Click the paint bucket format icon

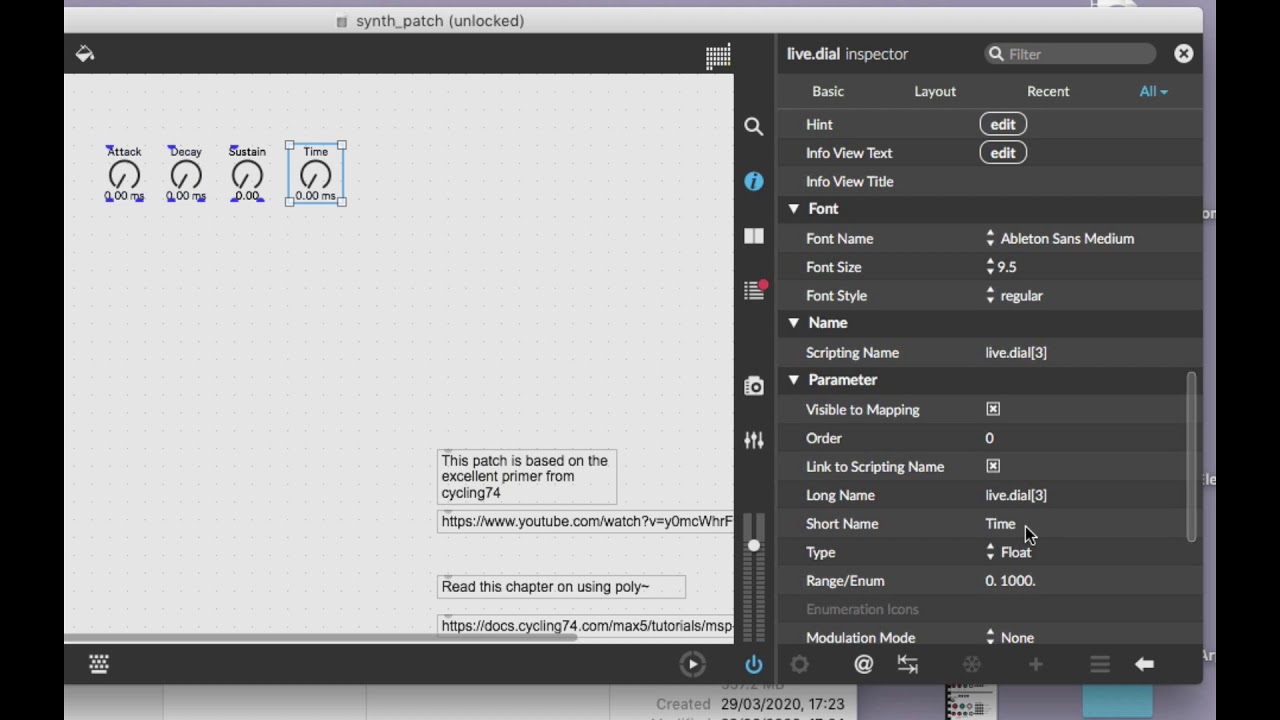pos(85,54)
